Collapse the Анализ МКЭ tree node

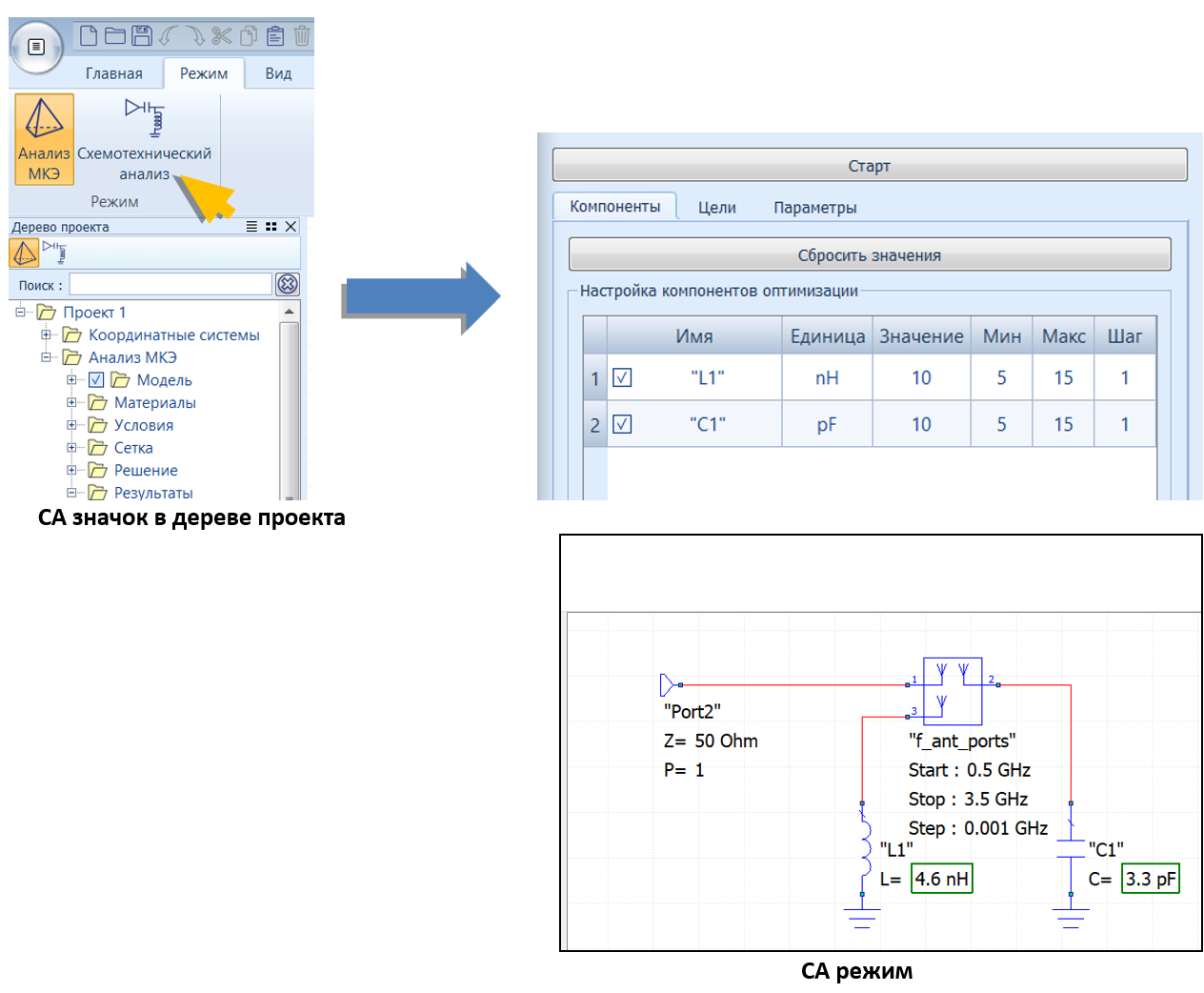[46, 357]
